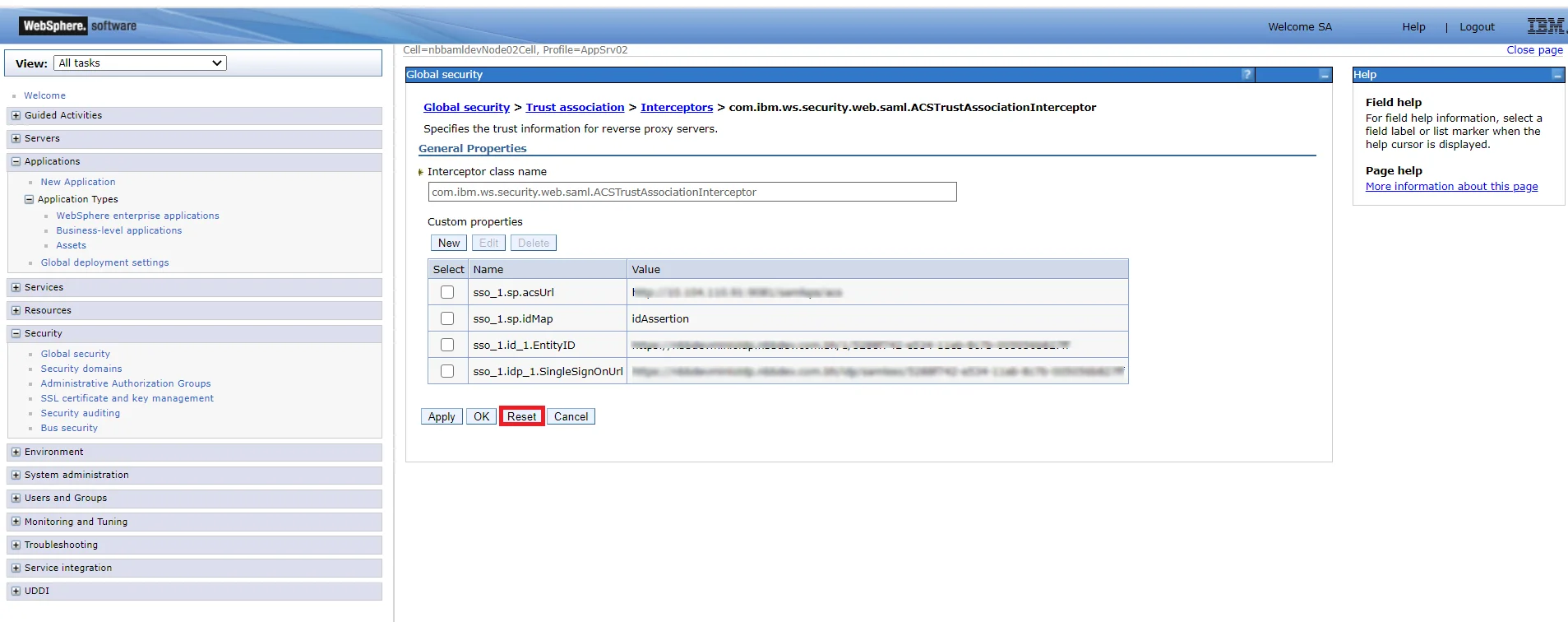Open Security auditing
Image resolution: width=1568 pixels, height=622 pixels.
[x=80, y=413]
